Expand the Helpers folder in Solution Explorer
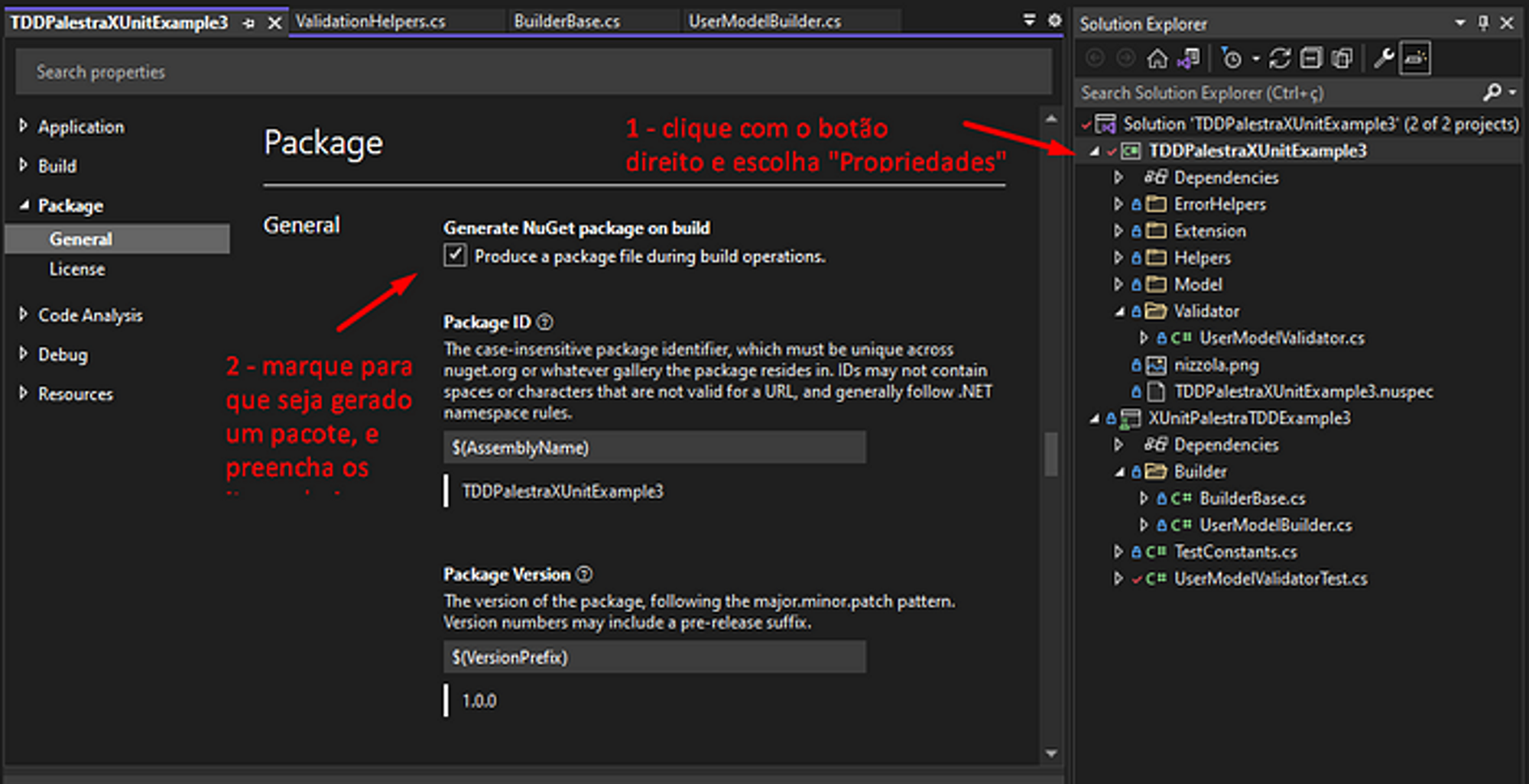The image size is (1529, 784). point(1118,258)
